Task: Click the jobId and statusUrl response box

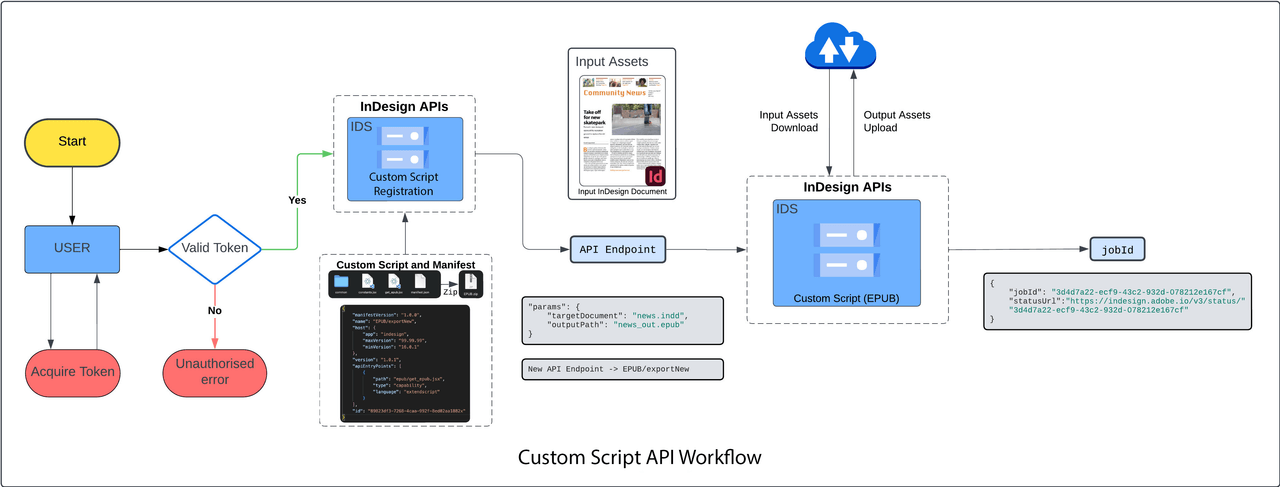Action: tap(1116, 300)
